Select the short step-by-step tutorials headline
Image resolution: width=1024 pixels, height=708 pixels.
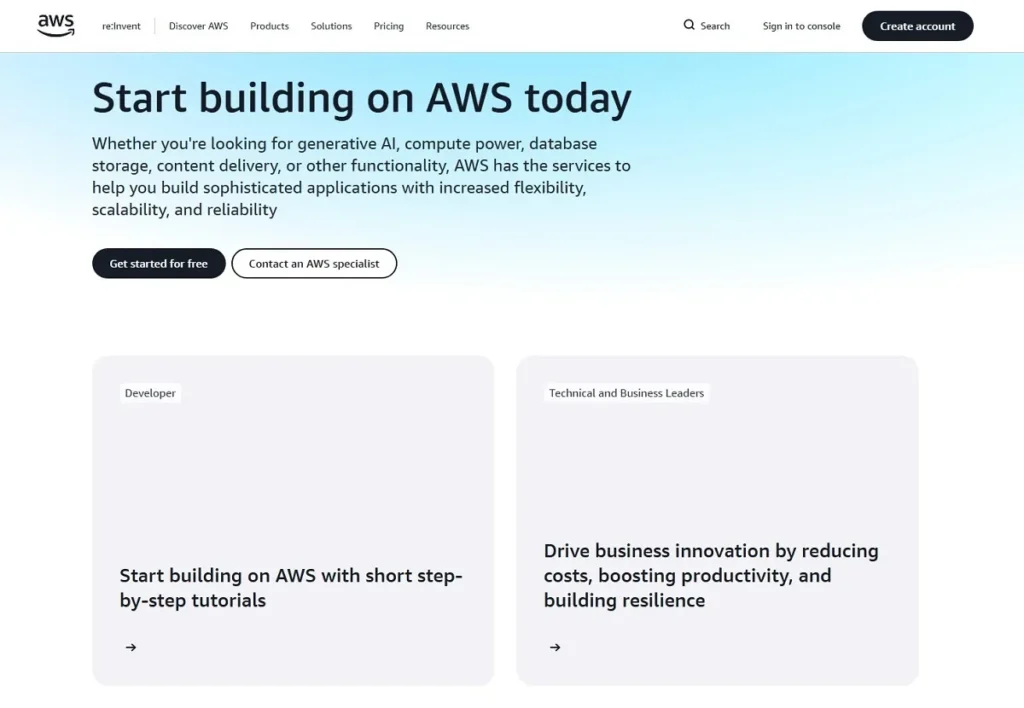coord(290,588)
